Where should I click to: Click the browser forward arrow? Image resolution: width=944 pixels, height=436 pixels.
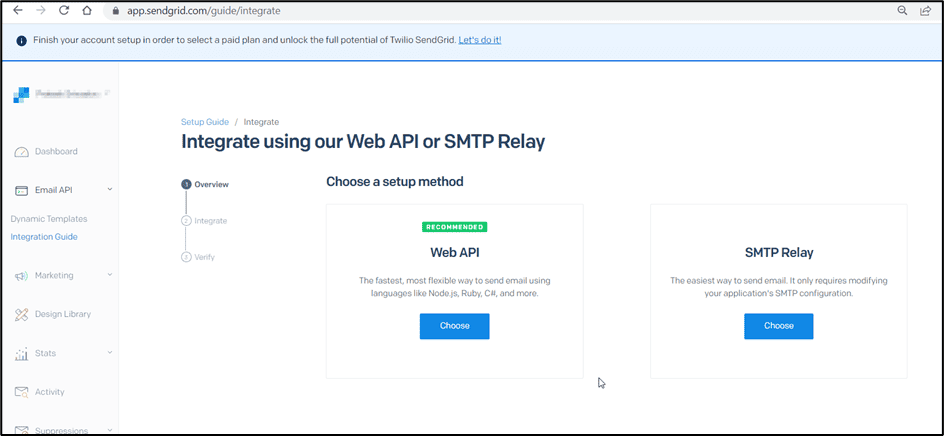pos(40,10)
